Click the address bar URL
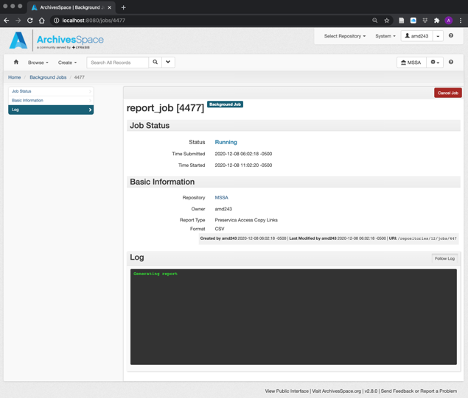The width and height of the screenshot is (468, 398). [94, 20]
